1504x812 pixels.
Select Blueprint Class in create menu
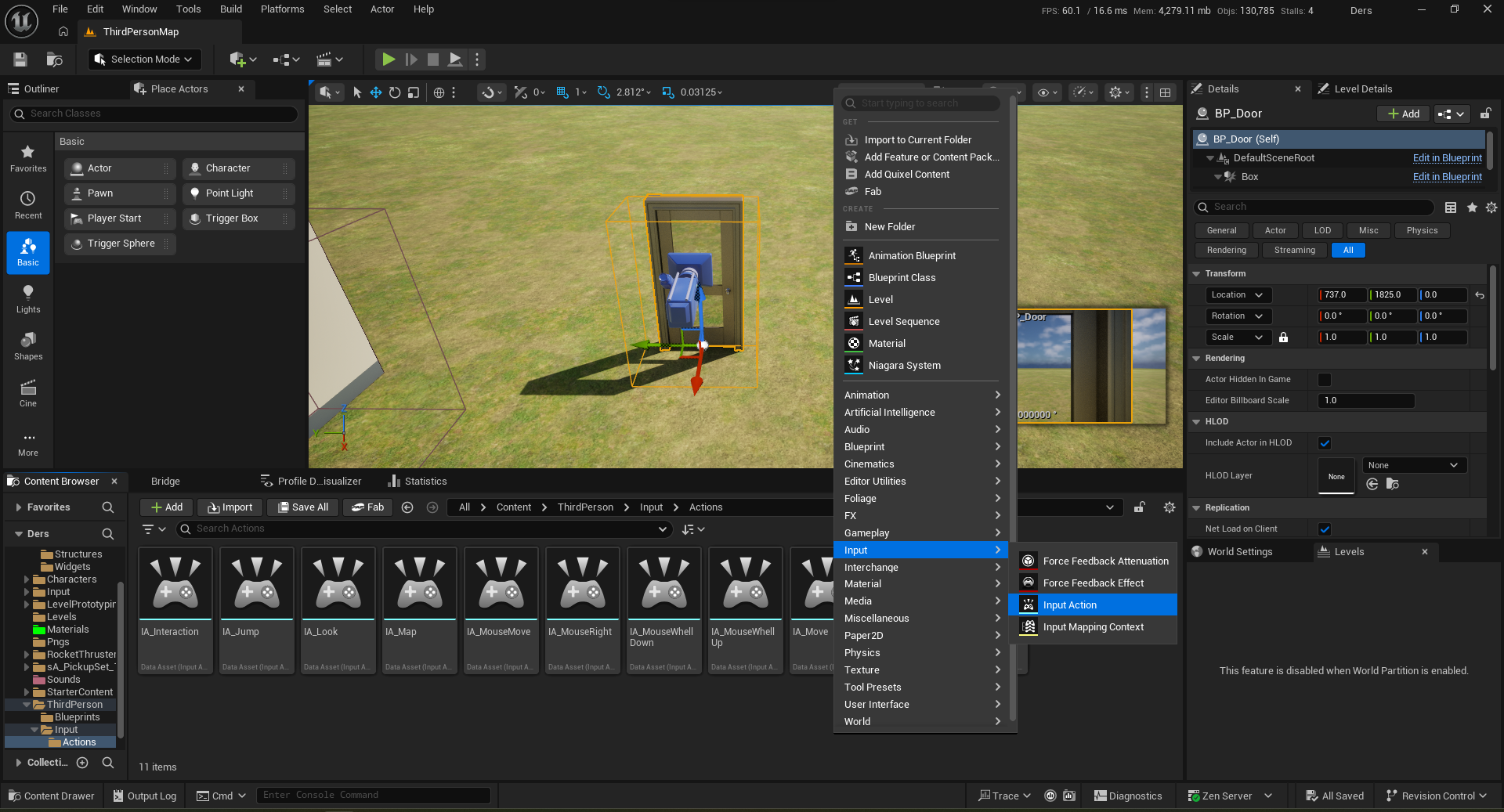click(902, 278)
